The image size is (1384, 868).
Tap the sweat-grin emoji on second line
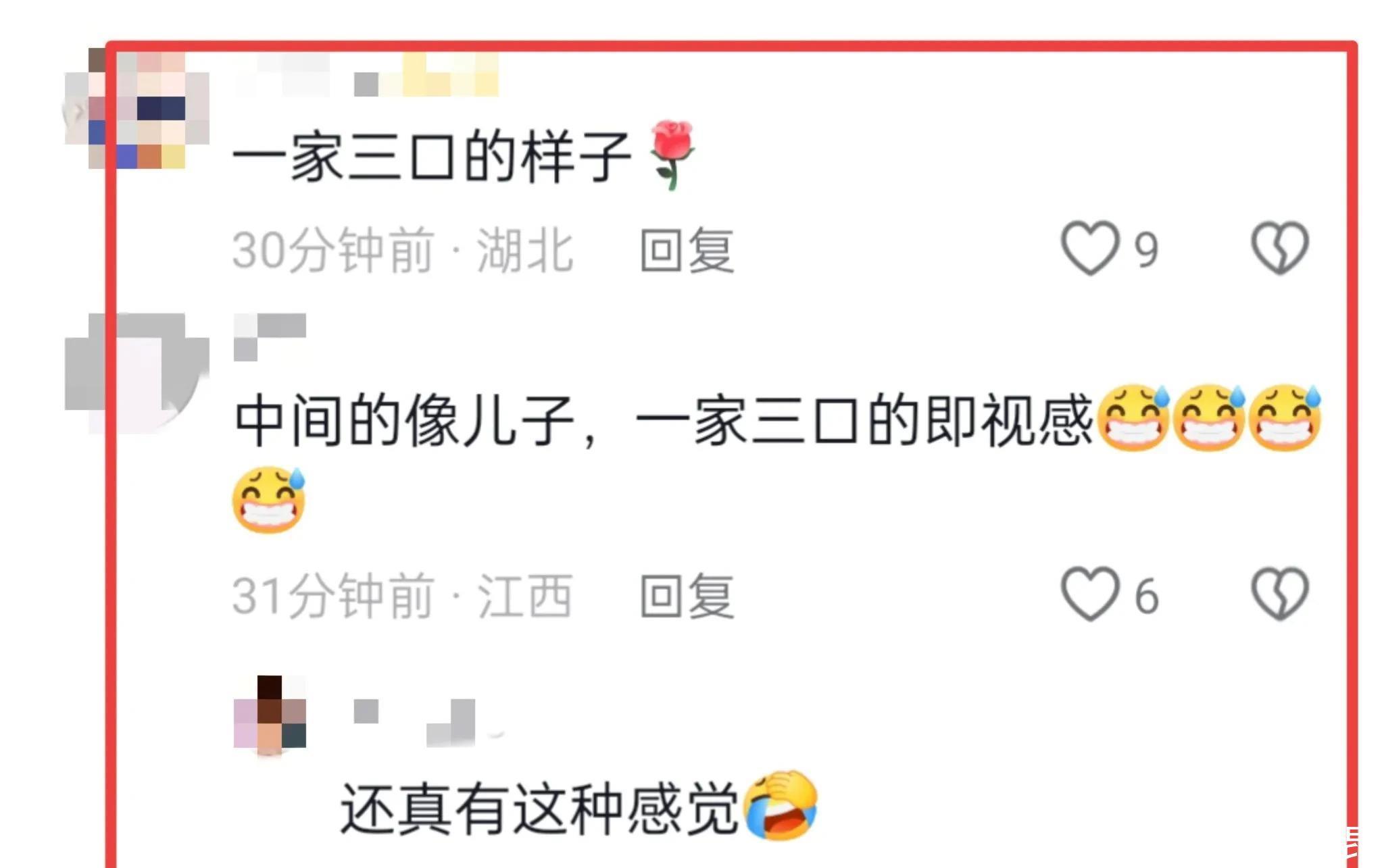269,500
